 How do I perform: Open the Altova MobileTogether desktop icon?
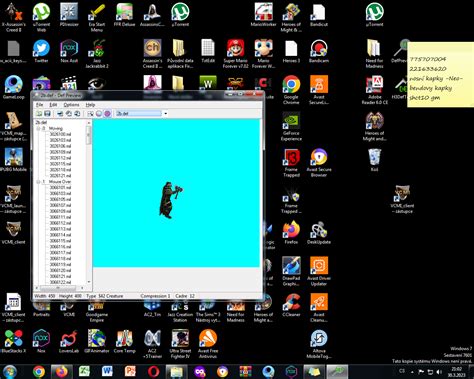(x=319, y=344)
